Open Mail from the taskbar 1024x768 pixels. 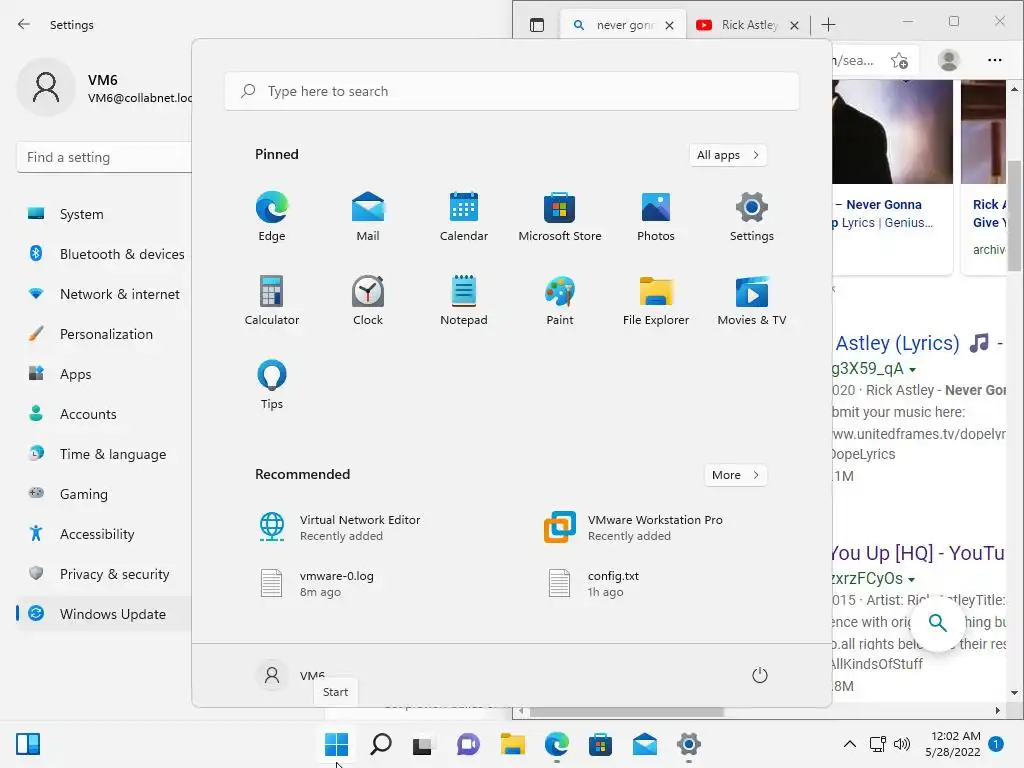645,744
